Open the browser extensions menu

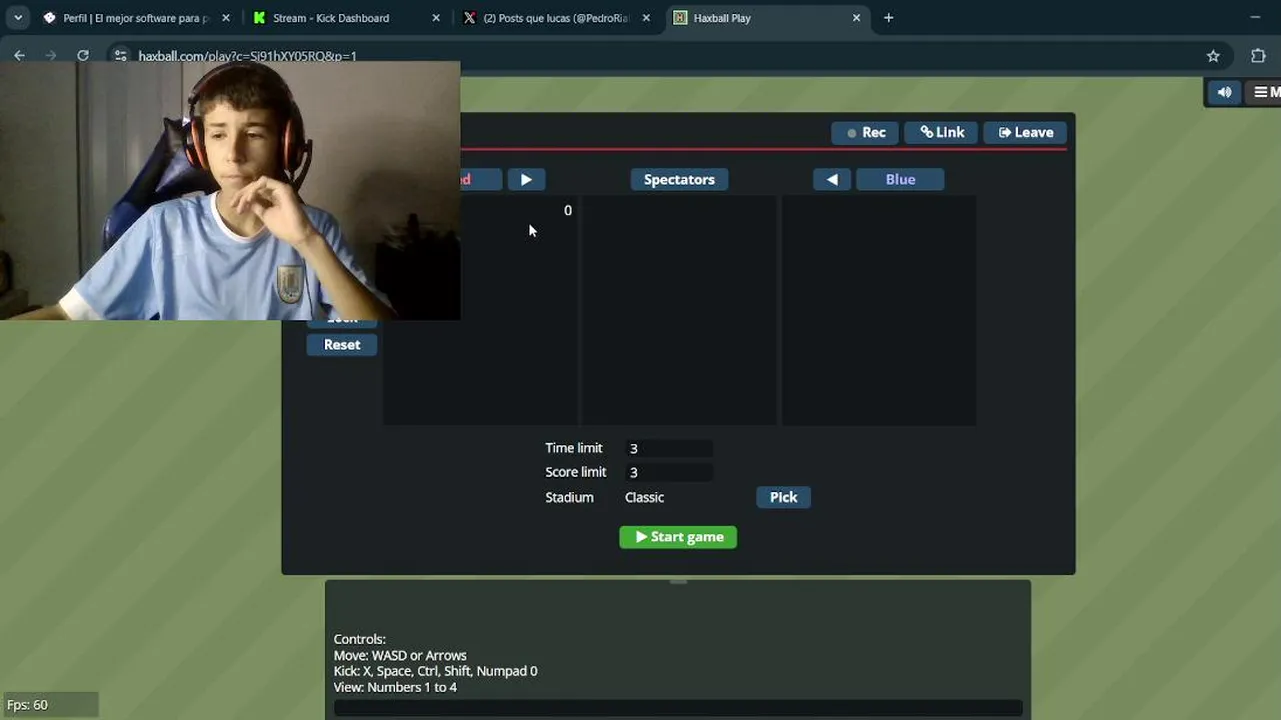(1258, 56)
